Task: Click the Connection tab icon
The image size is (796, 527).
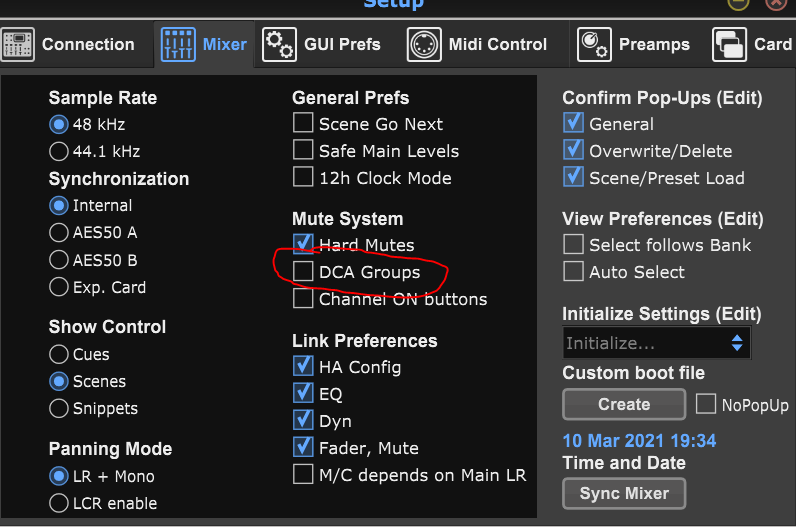Action: [x=18, y=45]
